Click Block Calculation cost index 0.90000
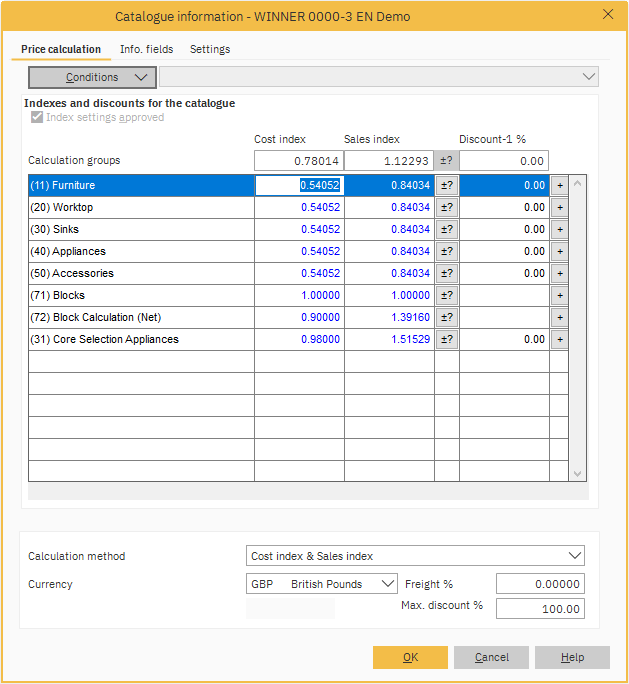This screenshot has height=684, width=629. point(299,318)
